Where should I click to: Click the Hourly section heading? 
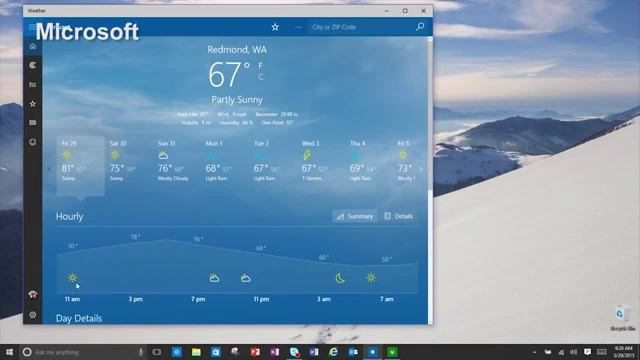[x=69, y=216]
